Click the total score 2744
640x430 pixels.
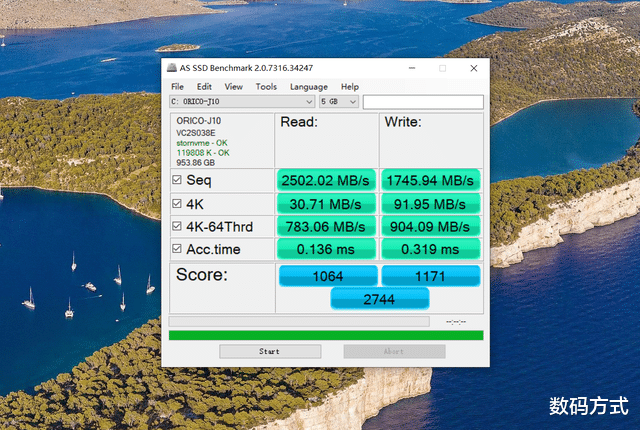coord(380,299)
